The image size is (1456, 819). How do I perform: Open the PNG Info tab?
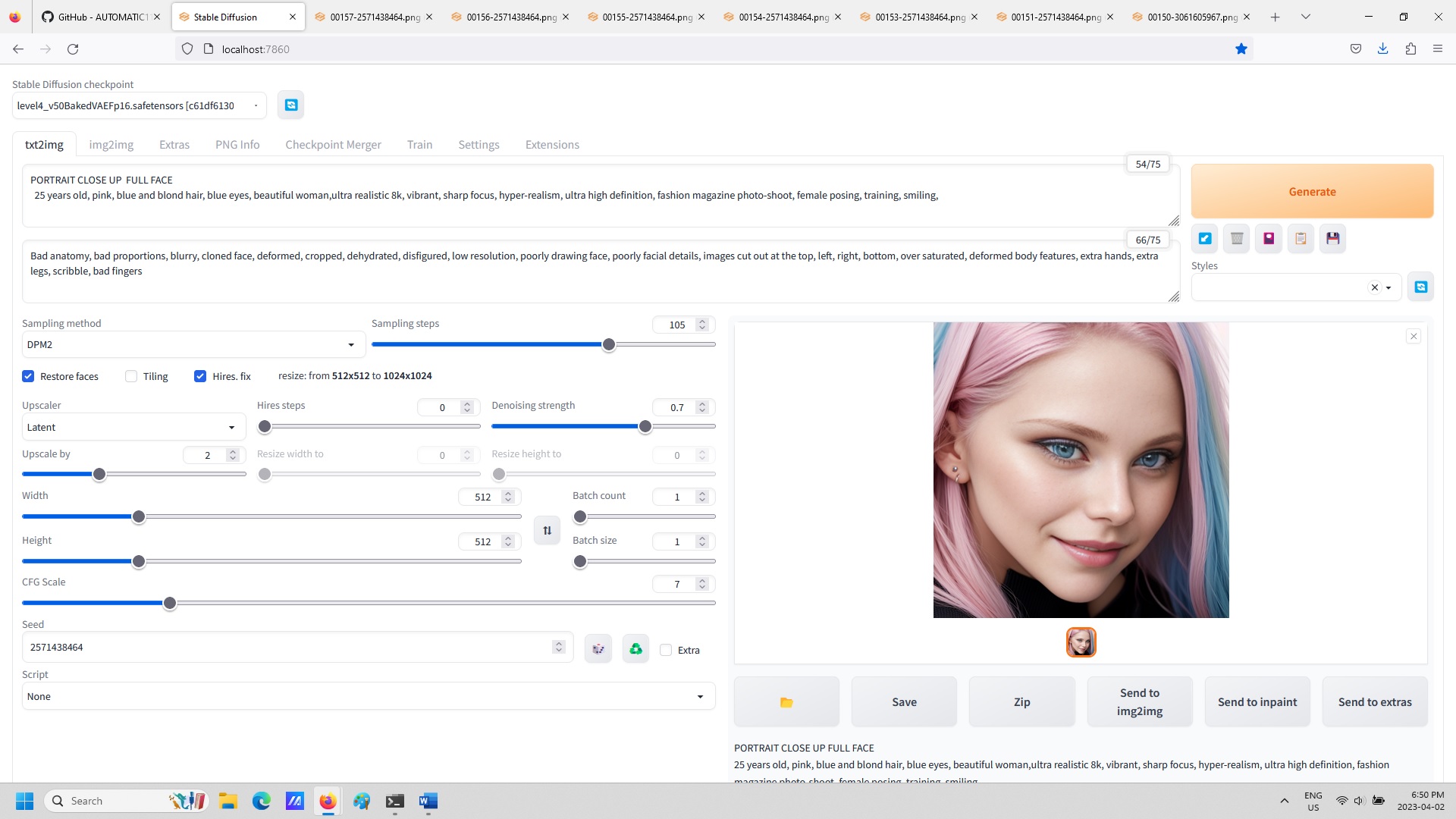tap(237, 144)
